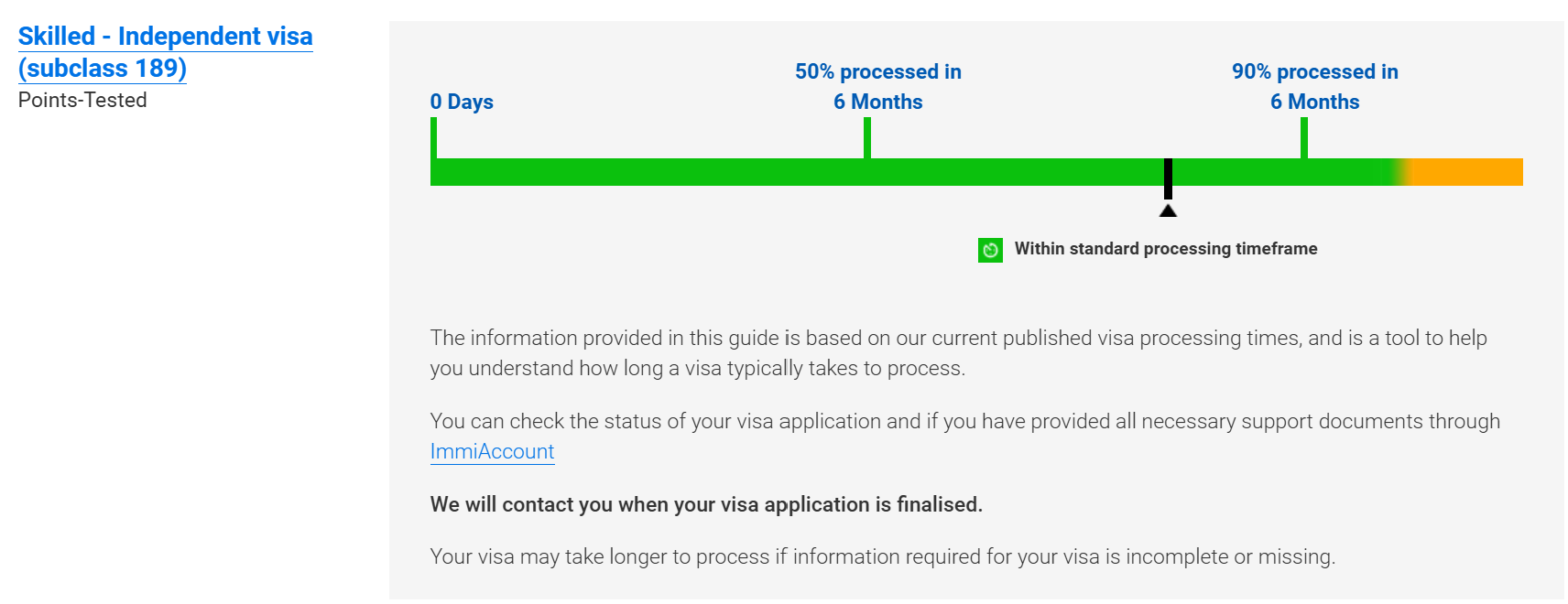Screen dimensions: 1568x604
Task: Click the '(subclass 189)' link line
Action: (103, 69)
